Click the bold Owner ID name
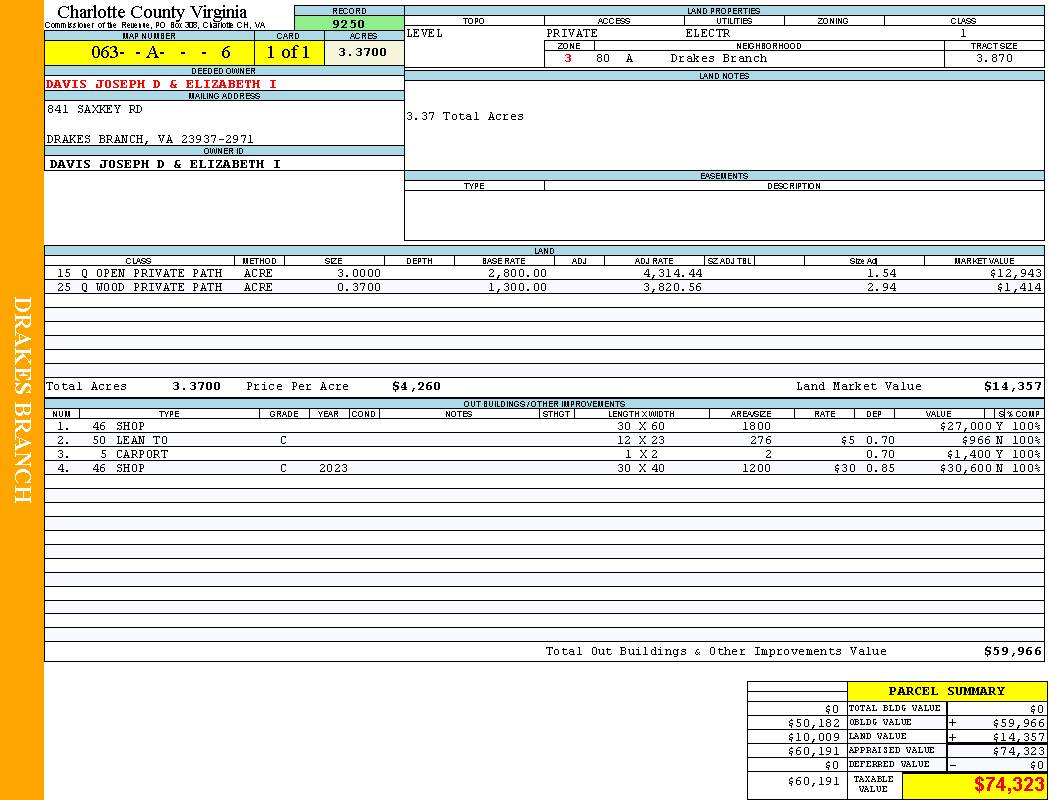Viewport: 1050px width, 800px height. (165, 163)
